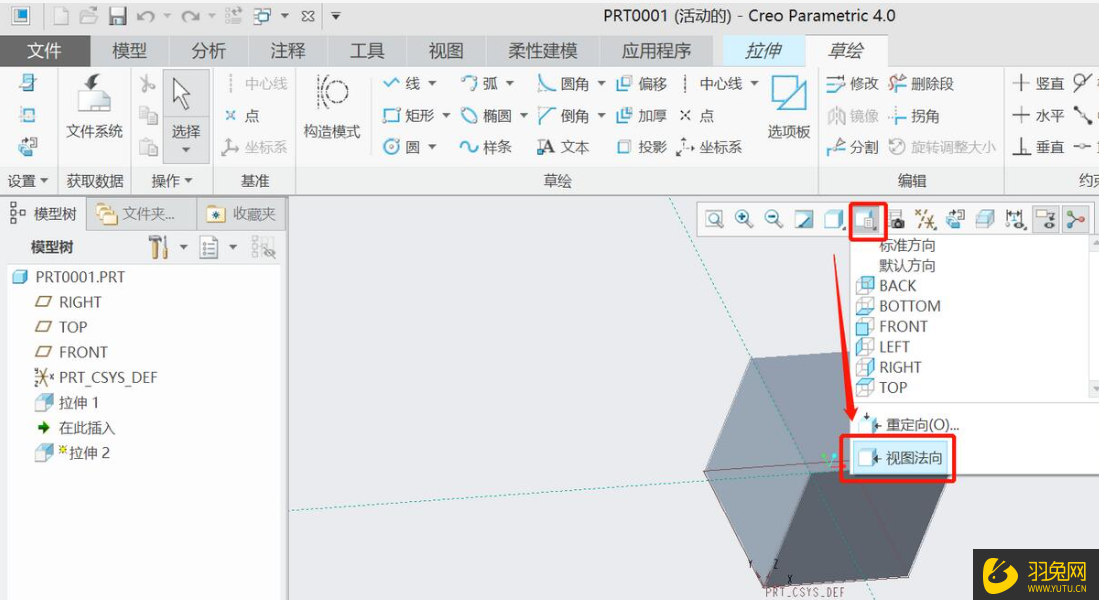
Task: Open the File (文件) menu
Action: coord(45,50)
